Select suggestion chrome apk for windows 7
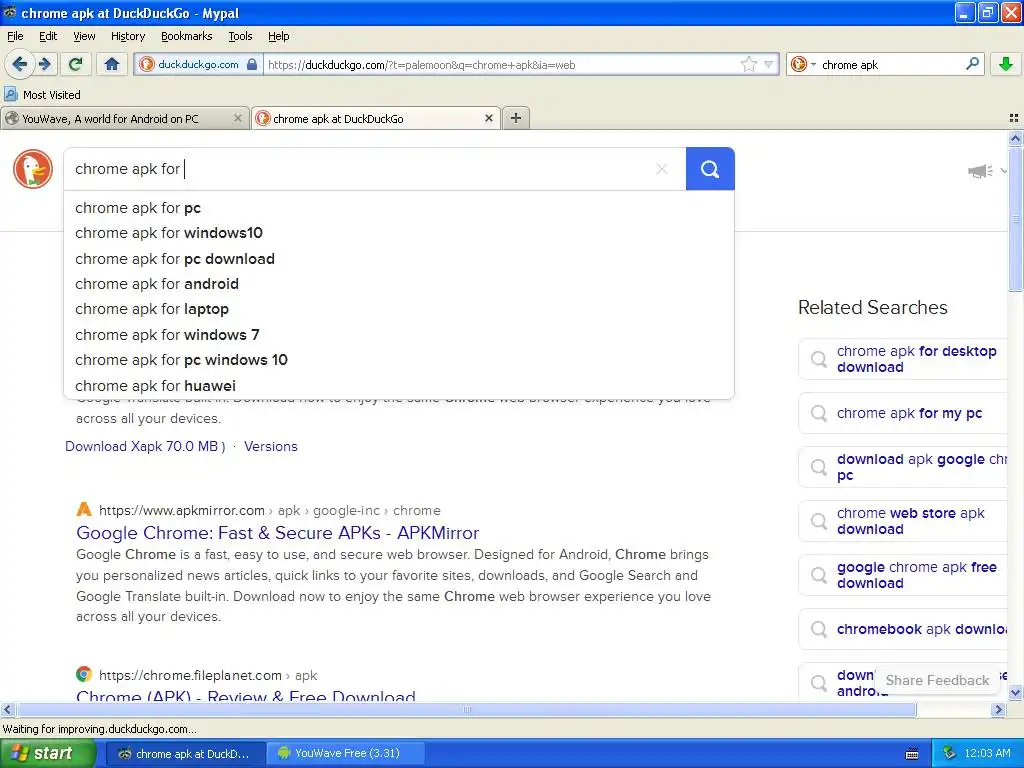The height and width of the screenshot is (768, 1024). [x=398, y=334]
